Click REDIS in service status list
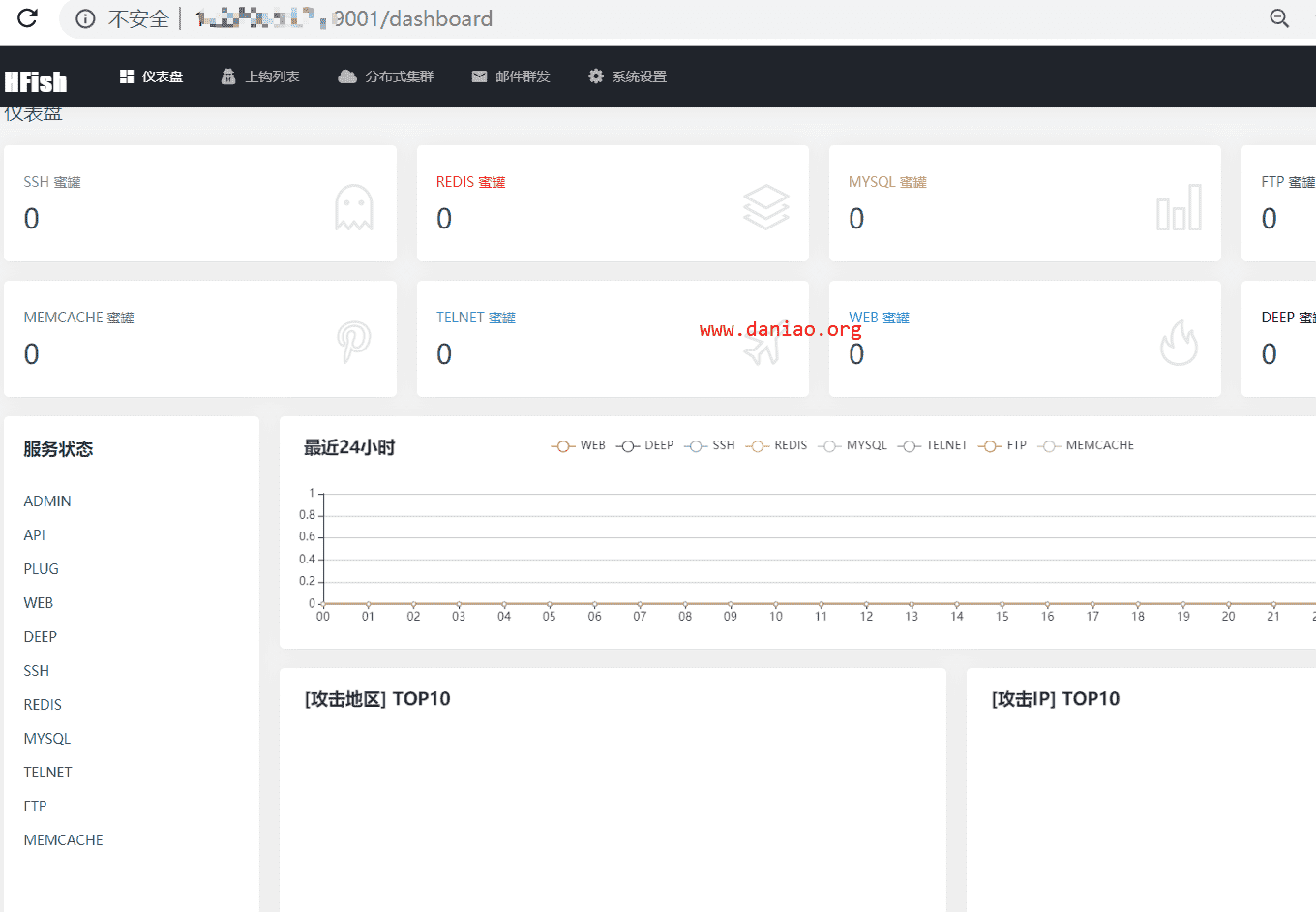Screen dimensions: 1316x912 [x=43, y=705]
